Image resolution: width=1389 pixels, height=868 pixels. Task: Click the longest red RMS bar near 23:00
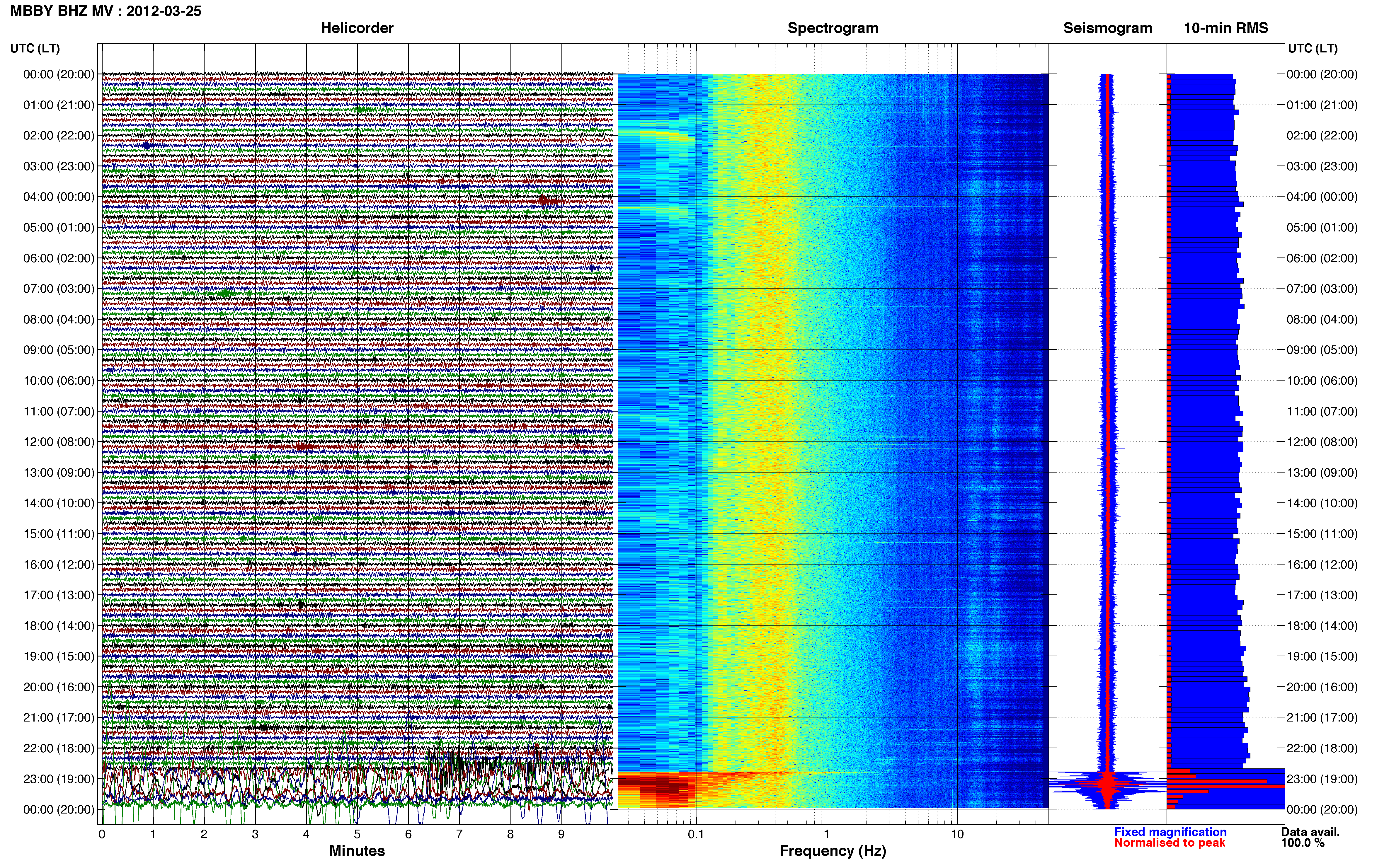[1226, 786]
